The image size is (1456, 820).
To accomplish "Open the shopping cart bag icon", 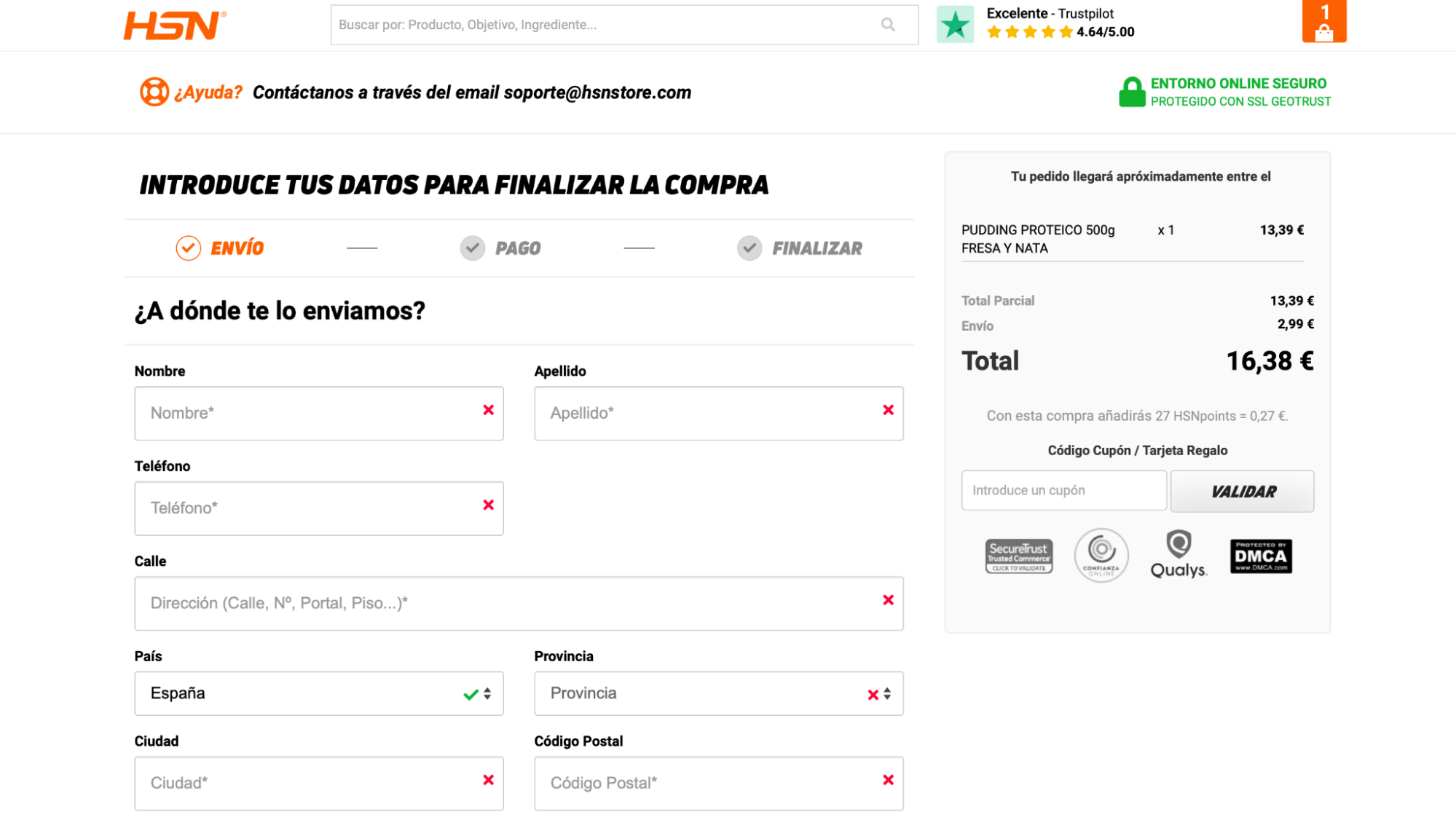I will tap(1323, 22).
